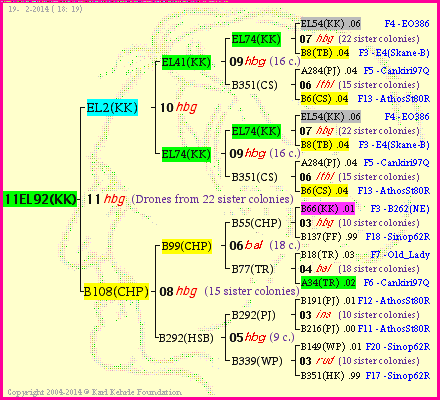Select the green A34(TR) .02 entry
Viewport: 440px width, 400px height.
pyautogui.click(x=328, y=283)
